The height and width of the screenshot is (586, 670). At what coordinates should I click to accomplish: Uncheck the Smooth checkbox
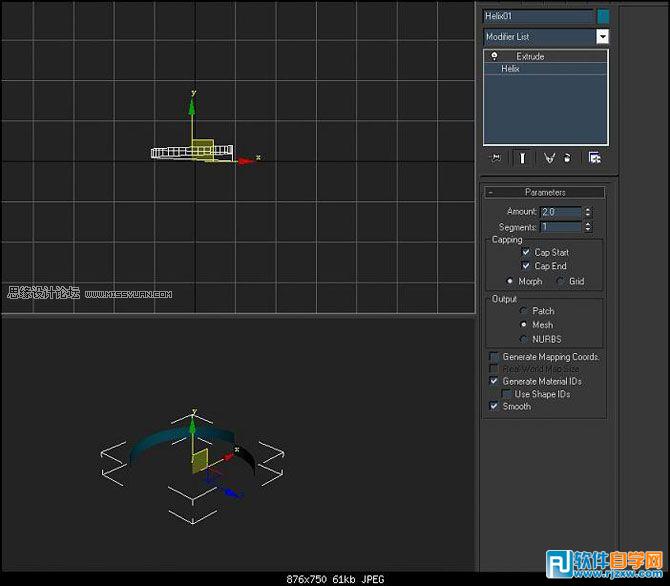click(494, 406)
